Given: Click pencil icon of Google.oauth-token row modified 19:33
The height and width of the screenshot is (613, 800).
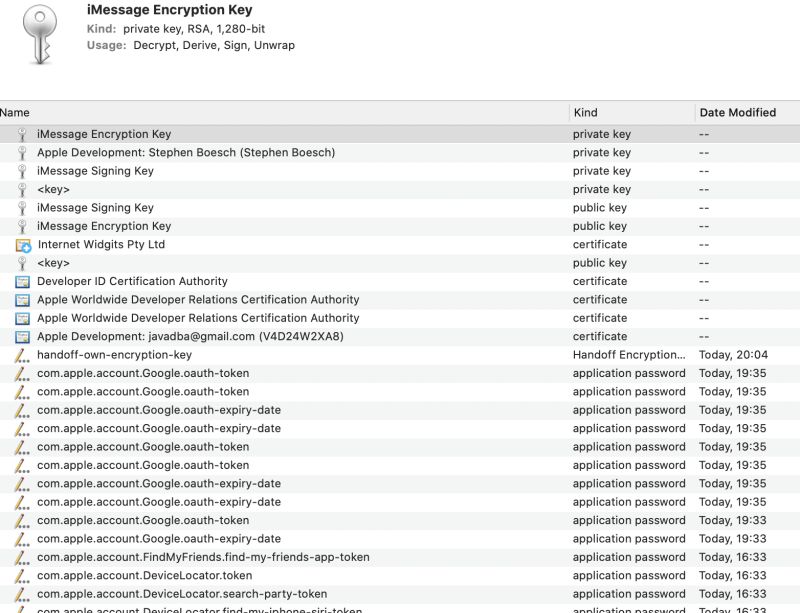Looking at the screenshot, I should 21,521.
